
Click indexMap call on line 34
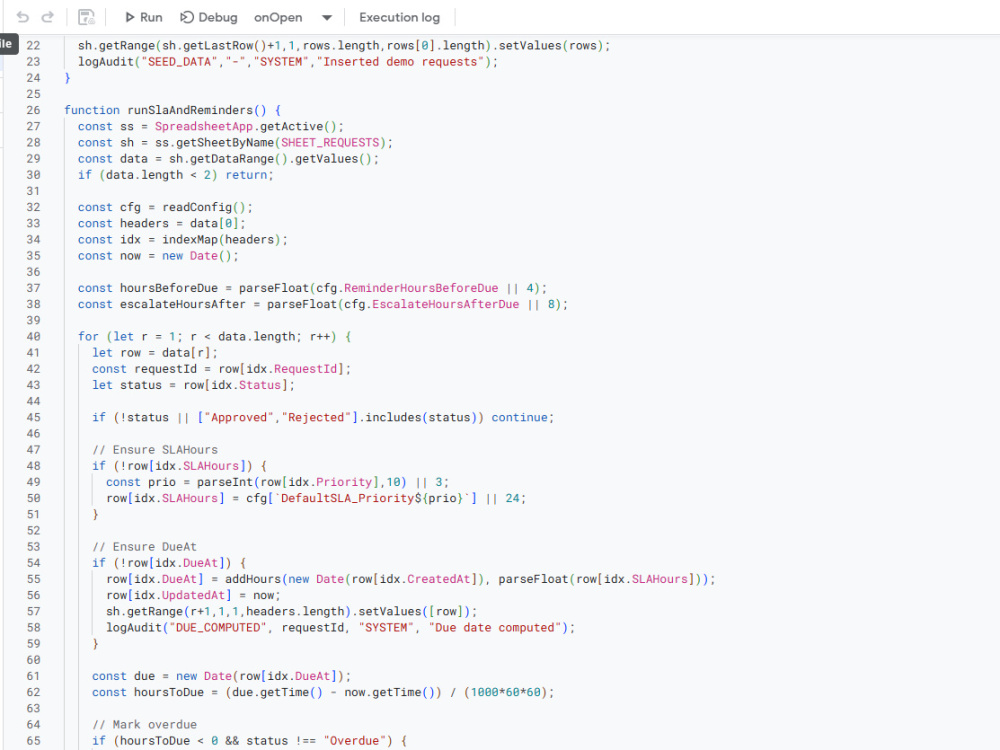point(190,240)
